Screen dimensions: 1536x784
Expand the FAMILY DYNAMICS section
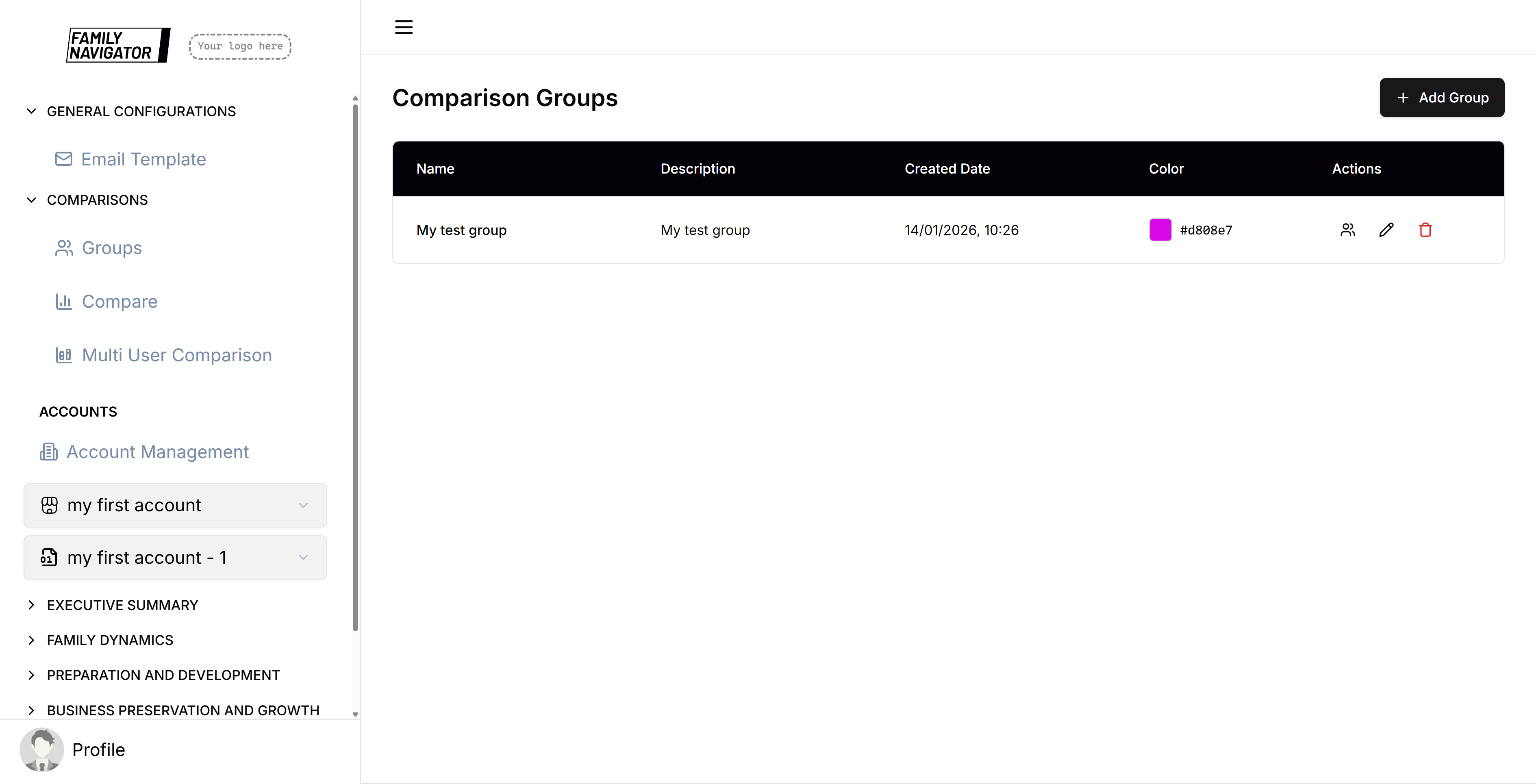32,640
